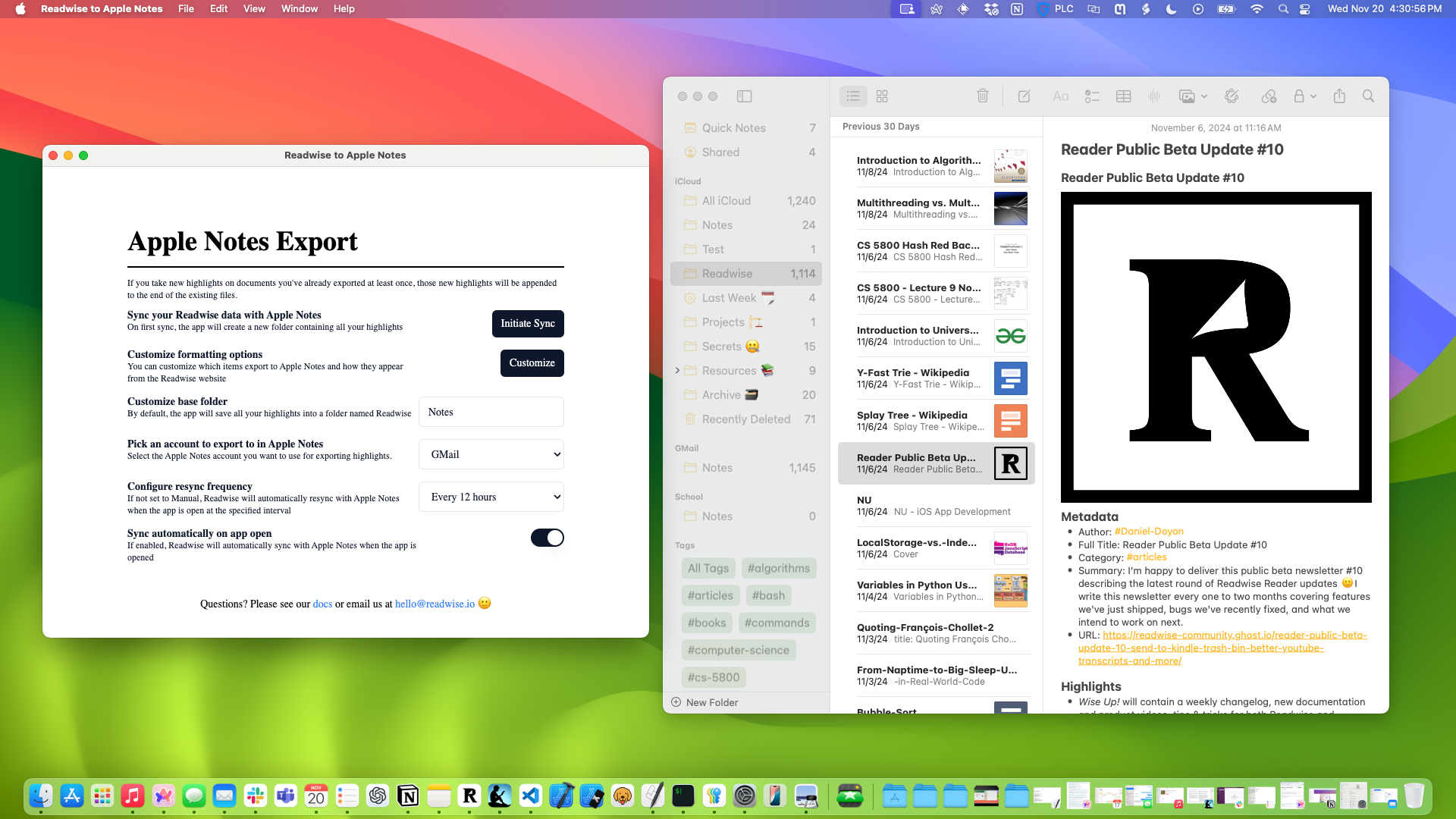Click the docs link in help section

[322, 604]
